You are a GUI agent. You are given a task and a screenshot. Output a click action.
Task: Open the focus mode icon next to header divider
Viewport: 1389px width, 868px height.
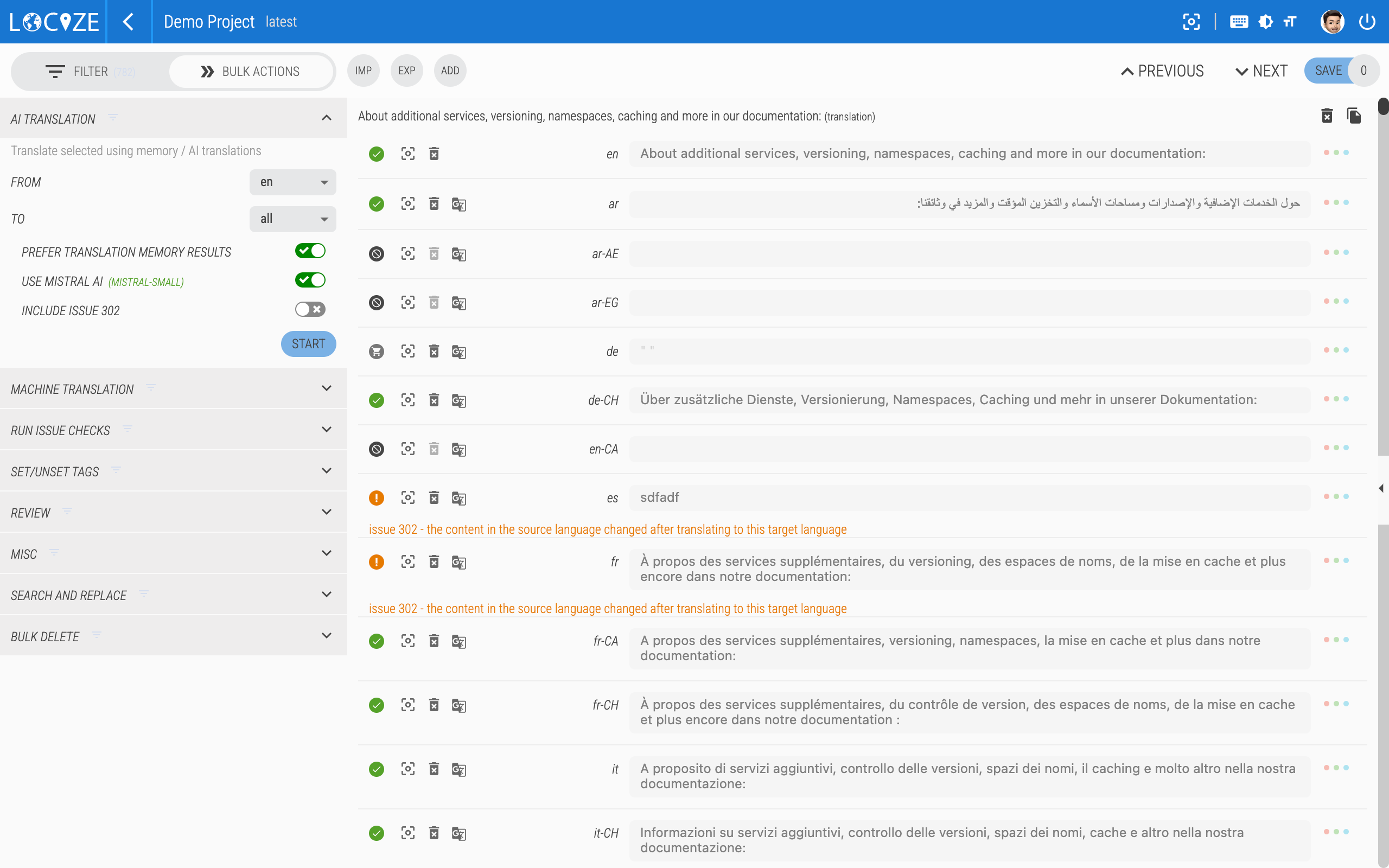click(x=1192, y=21)
